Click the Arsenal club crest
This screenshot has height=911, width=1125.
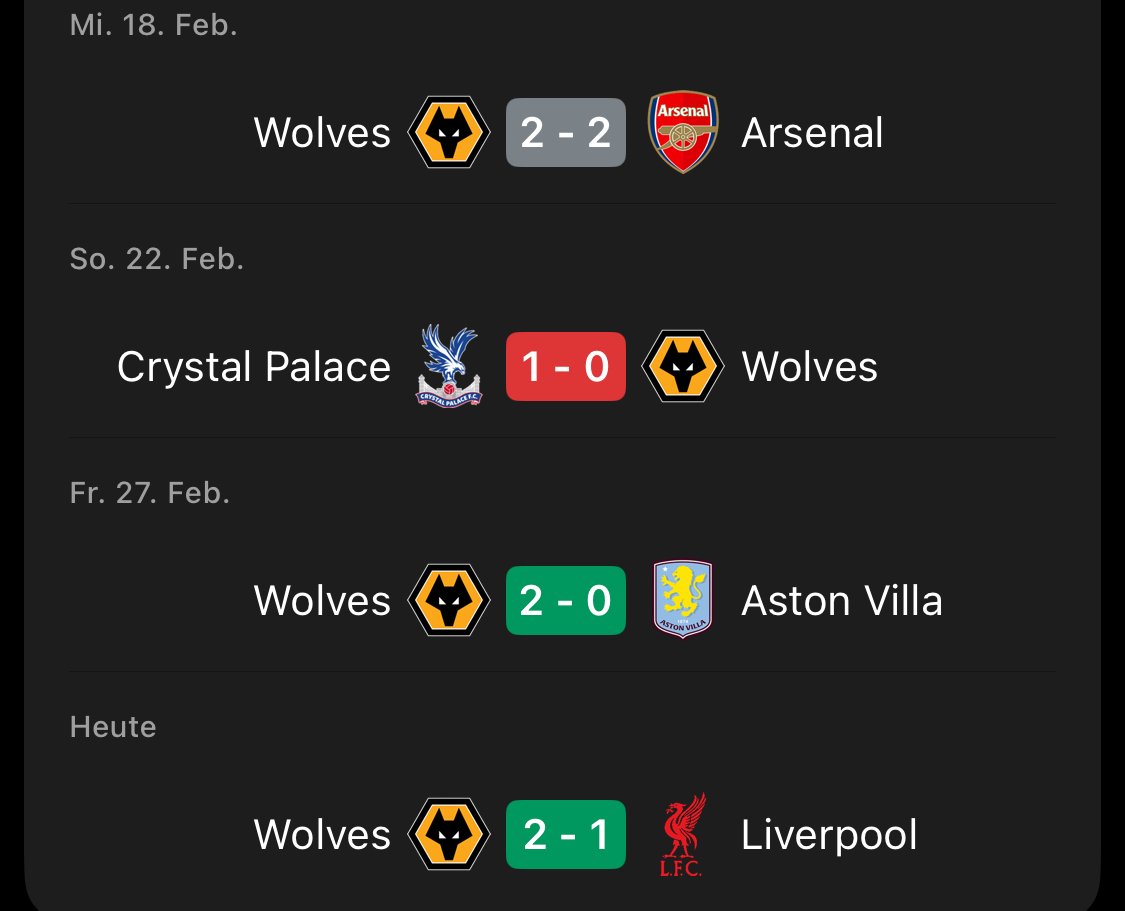pos(683,132)
